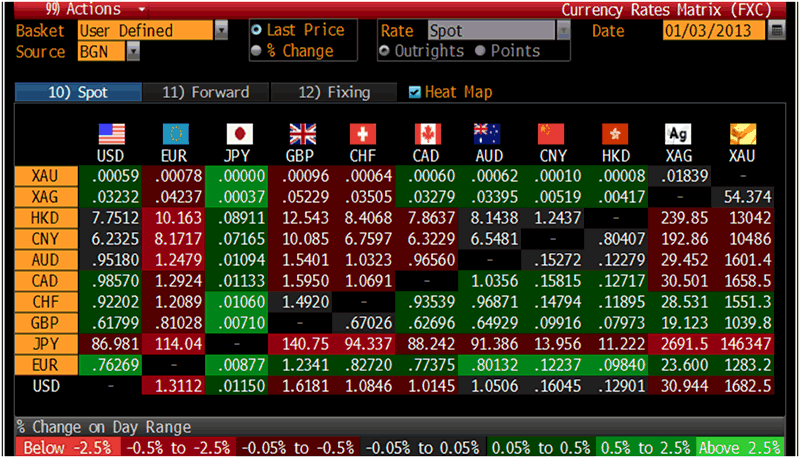Select the JPY Japan flag icon

pos(238,135)
